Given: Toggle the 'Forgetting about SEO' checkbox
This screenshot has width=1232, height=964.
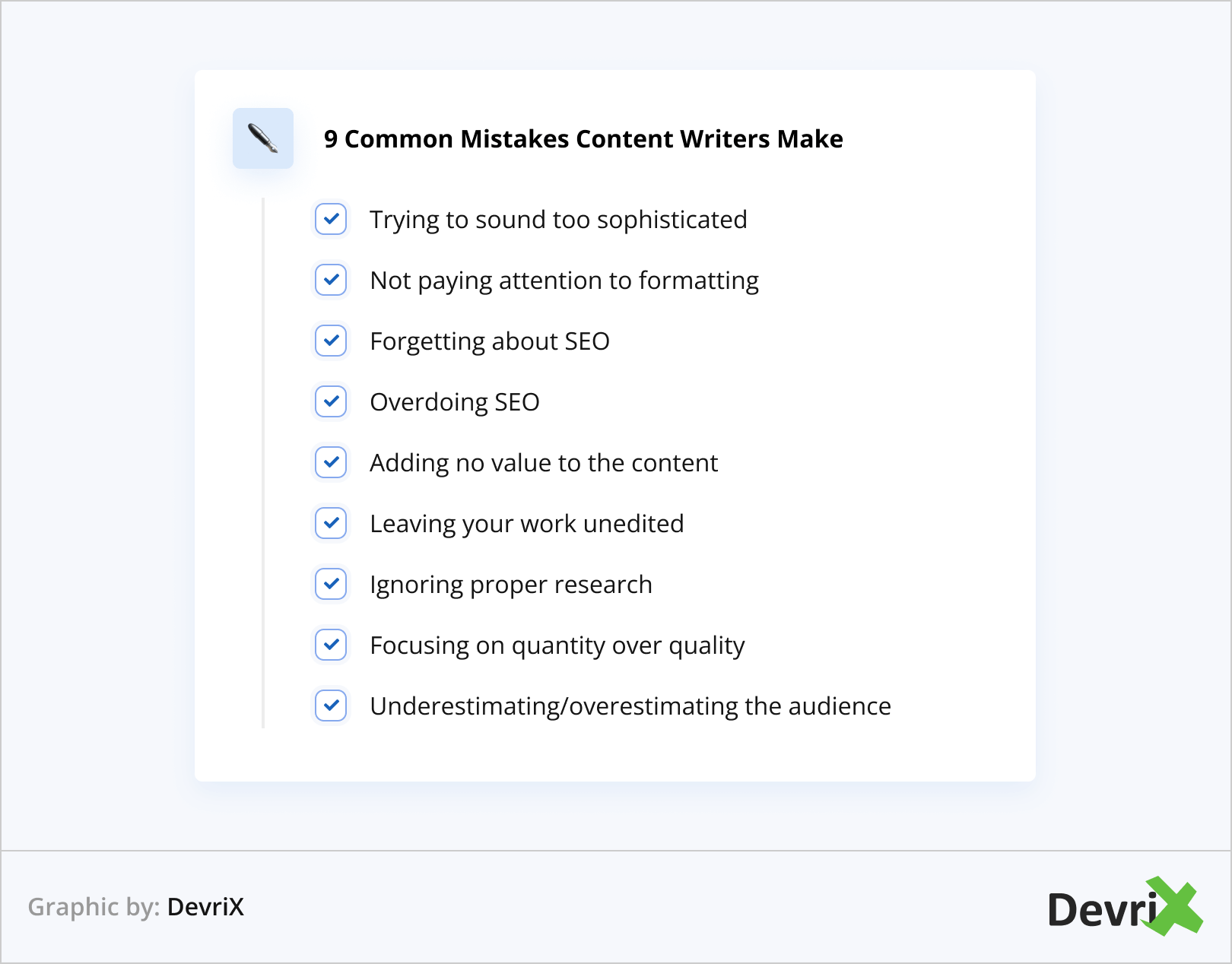Looking at the screenshot, I should 331,341.
